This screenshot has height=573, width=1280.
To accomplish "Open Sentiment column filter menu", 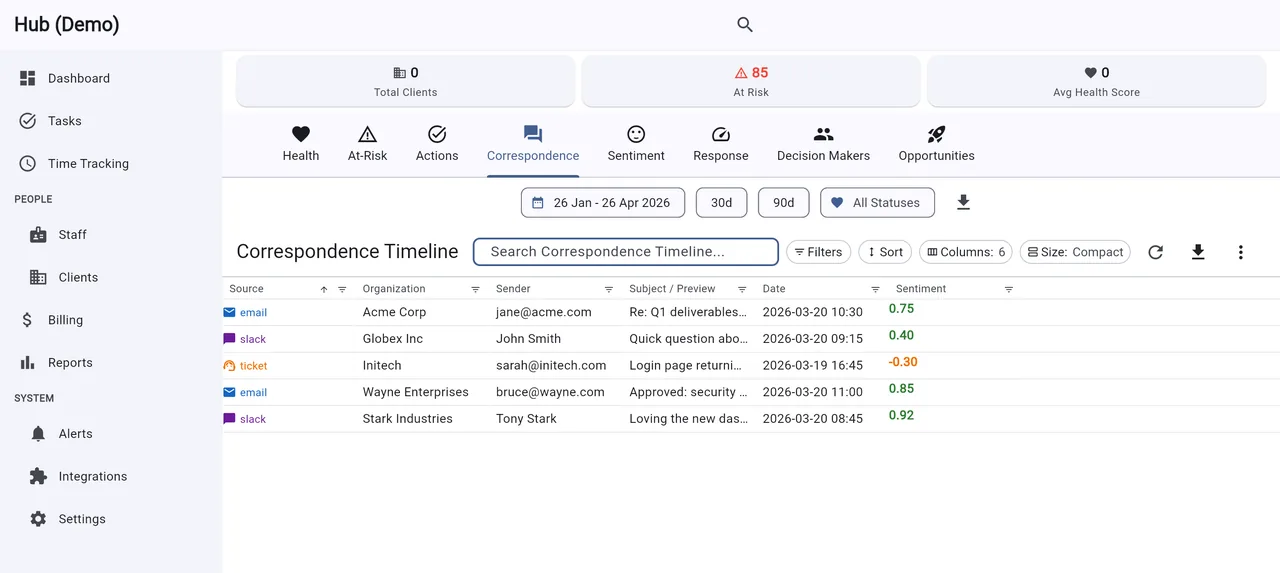I will [1009, 289].
